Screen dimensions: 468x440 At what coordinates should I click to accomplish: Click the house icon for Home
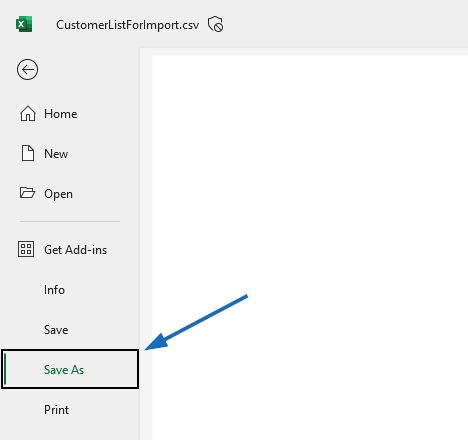(28, 114)
